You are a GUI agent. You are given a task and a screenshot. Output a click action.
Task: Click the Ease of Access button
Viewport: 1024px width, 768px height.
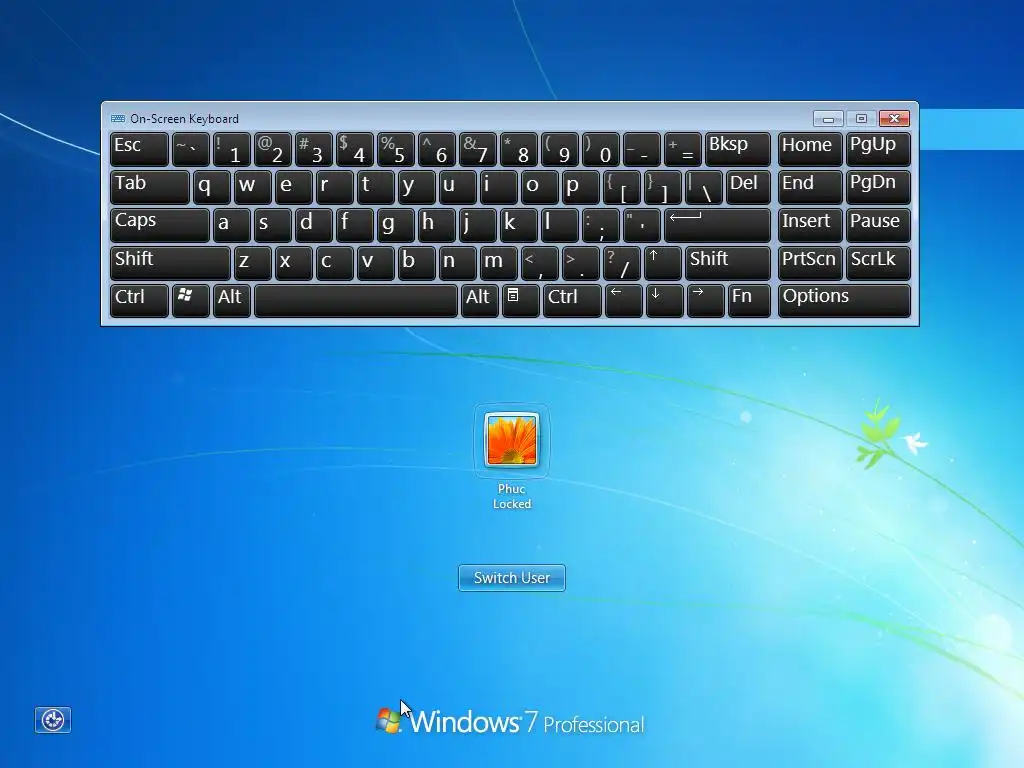pos(53,720)
